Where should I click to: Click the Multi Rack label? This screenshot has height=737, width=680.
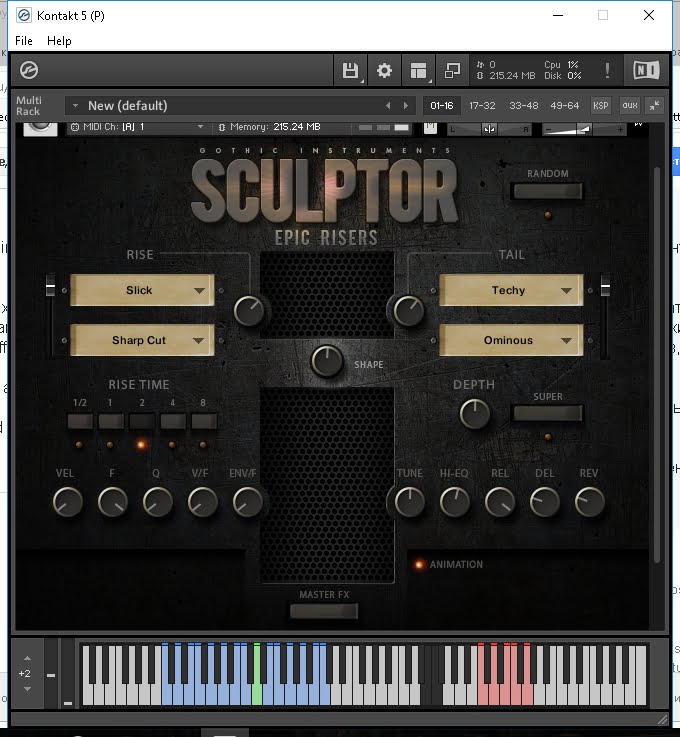click(29, 106)
